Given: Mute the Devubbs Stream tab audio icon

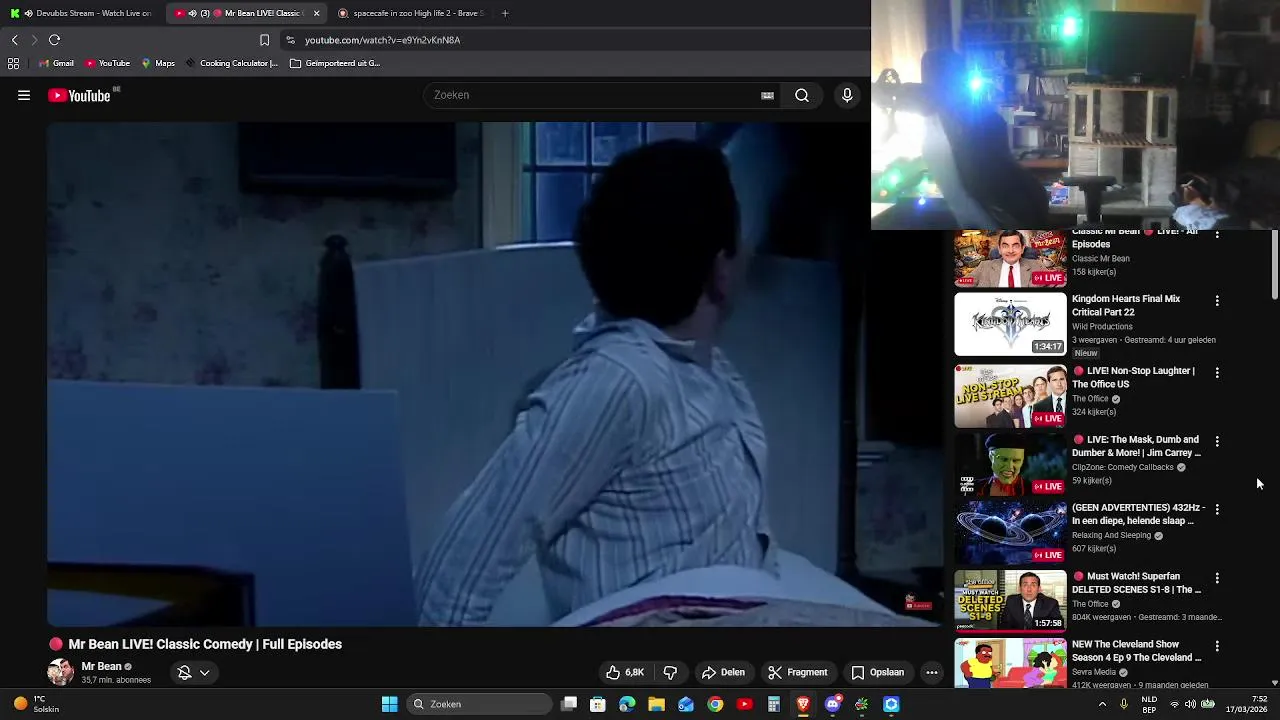Looking at the screenshot, I should click(x=28, y=13).
